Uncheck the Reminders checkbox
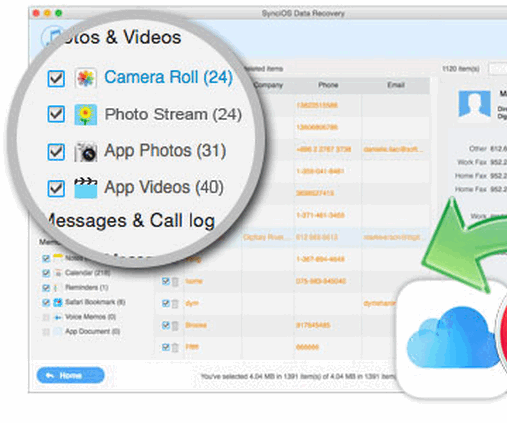The image size is (507, 423). point(46,288)
